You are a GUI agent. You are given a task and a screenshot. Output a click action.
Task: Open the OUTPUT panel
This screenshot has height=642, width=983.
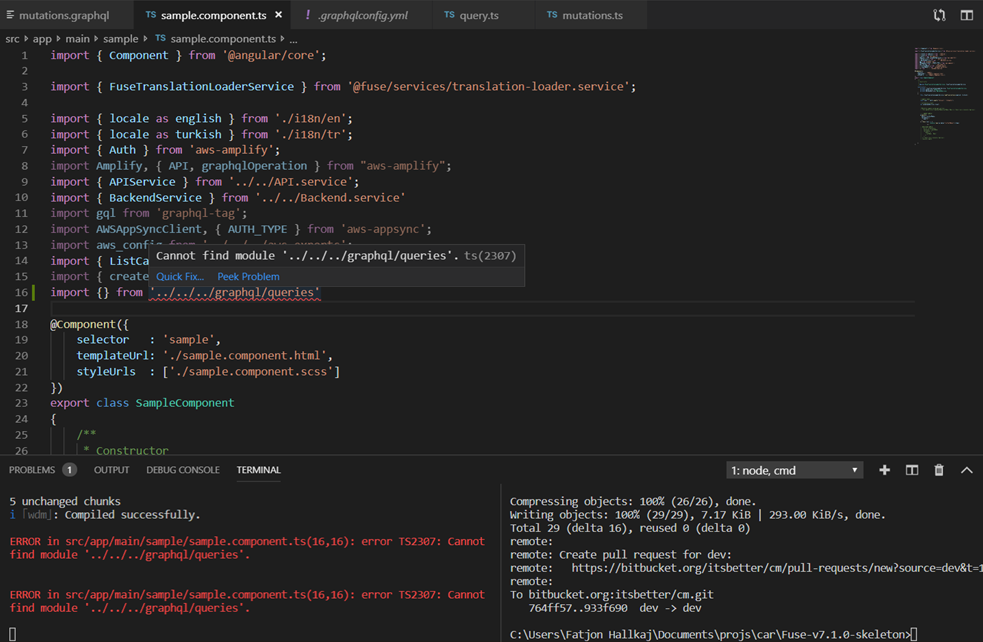tap(111, 470)
